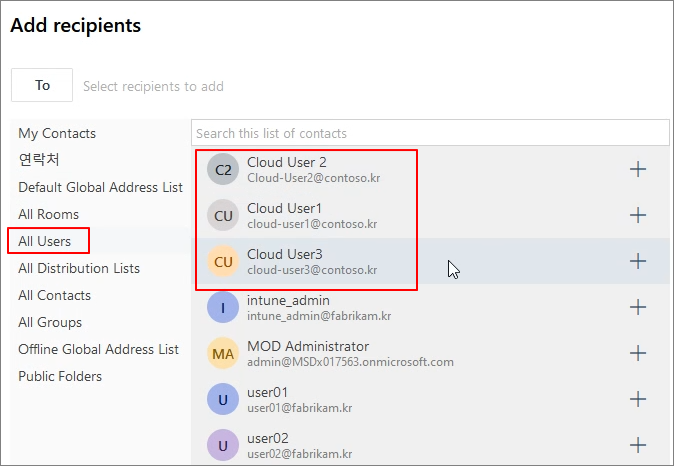Add Cloud User3 with plus icon
Image resolution: width=674 pixels, height=466 pixels.
point(638,261)
